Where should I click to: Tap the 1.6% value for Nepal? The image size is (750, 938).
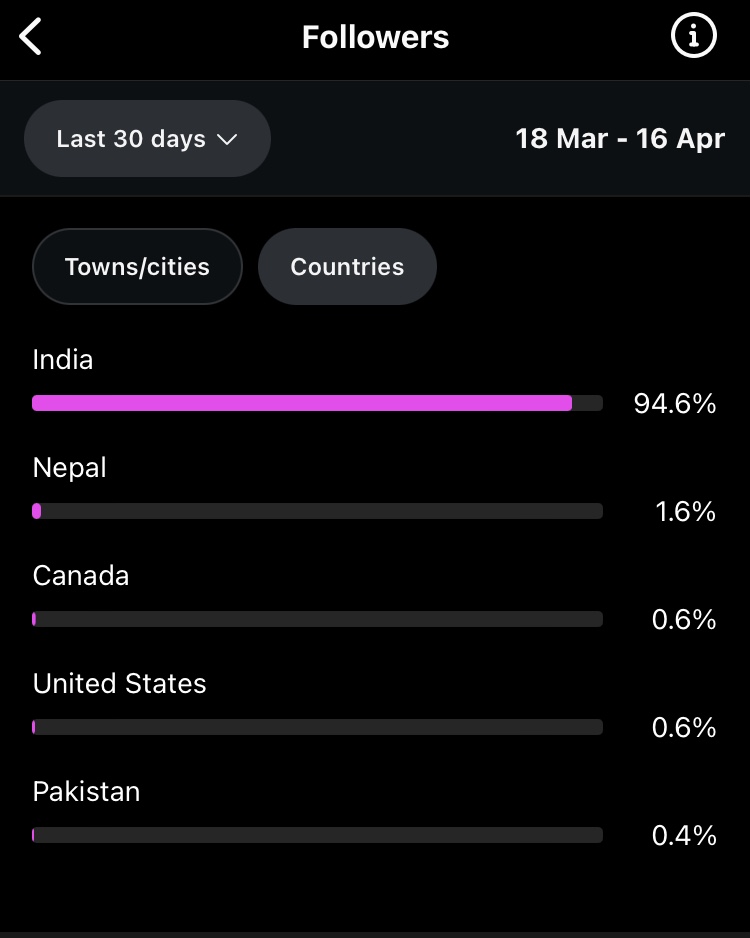pyautogui.click(x=685, y=512)
